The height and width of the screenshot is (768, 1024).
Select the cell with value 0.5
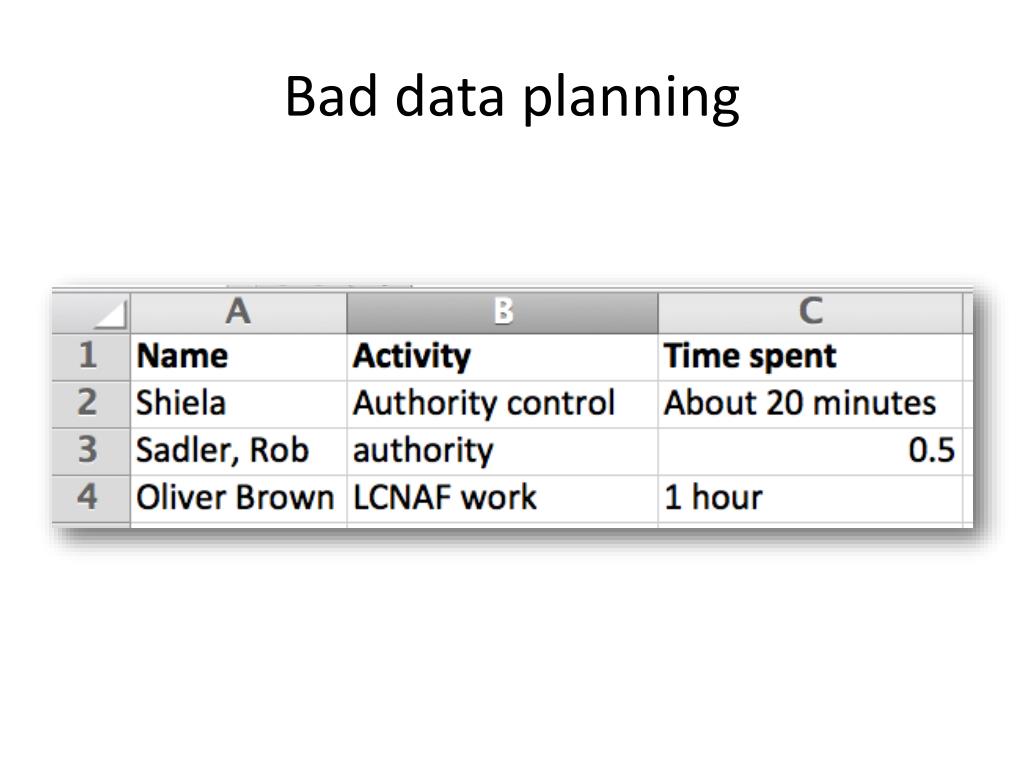click(x=810, y=451)
